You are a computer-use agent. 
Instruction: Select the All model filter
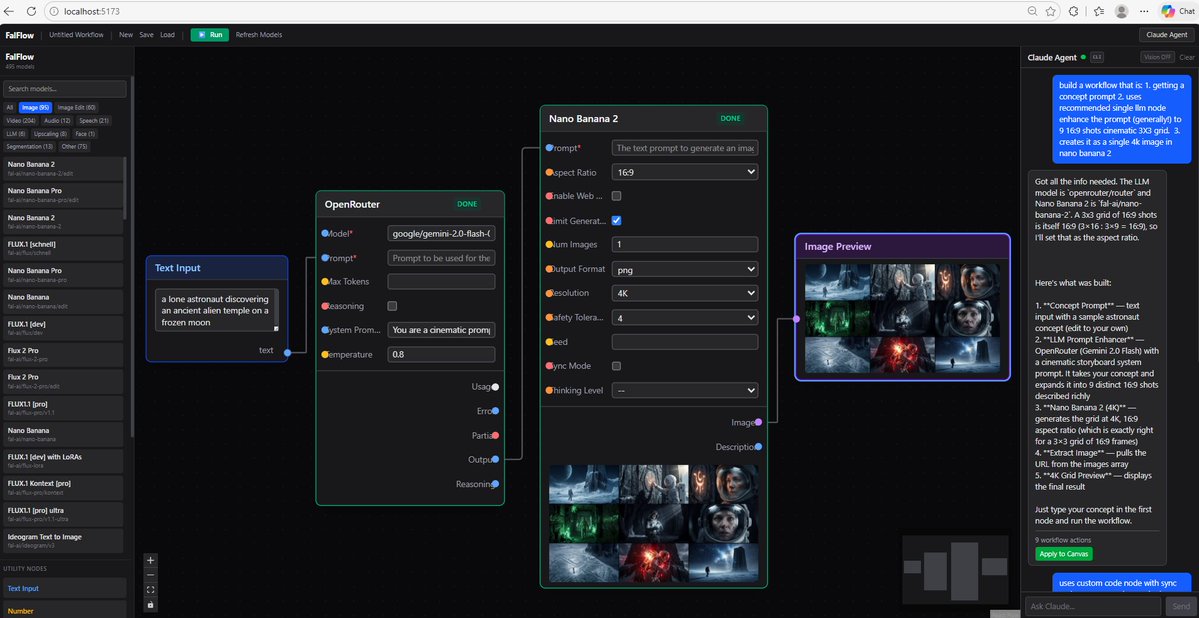(x=10, y=108)
